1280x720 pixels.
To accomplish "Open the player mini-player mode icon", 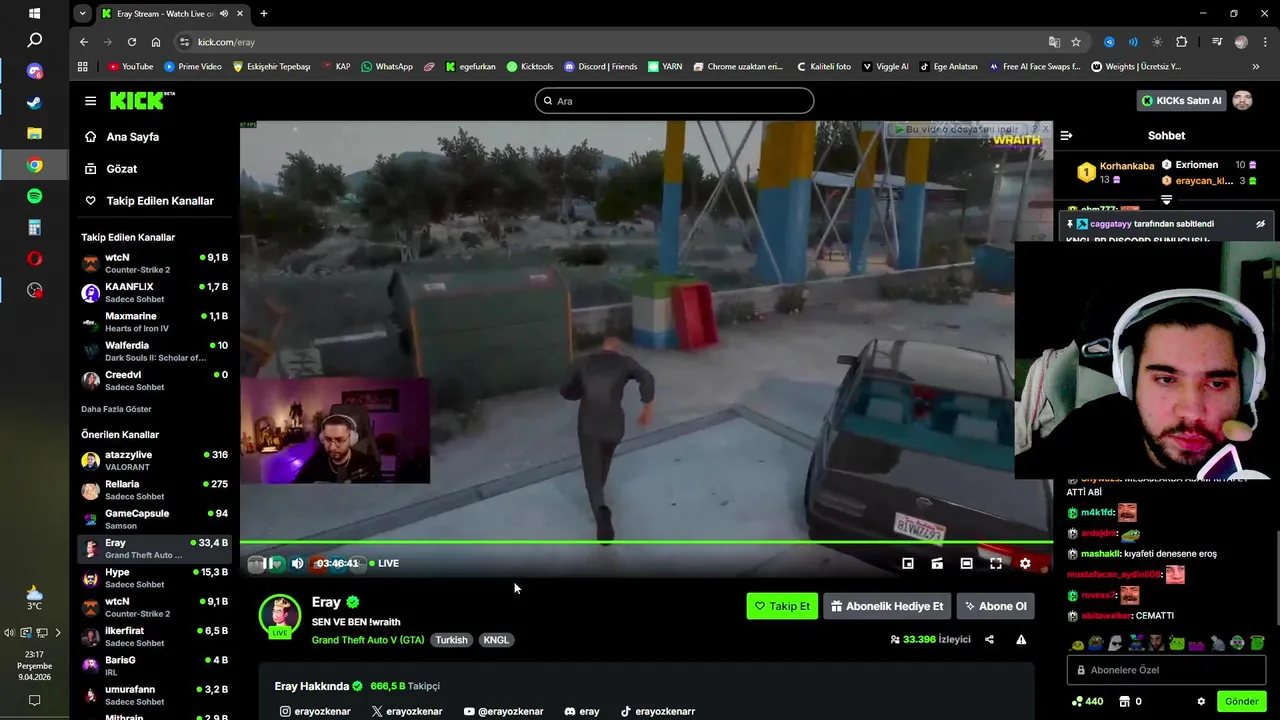I will 908,564.
